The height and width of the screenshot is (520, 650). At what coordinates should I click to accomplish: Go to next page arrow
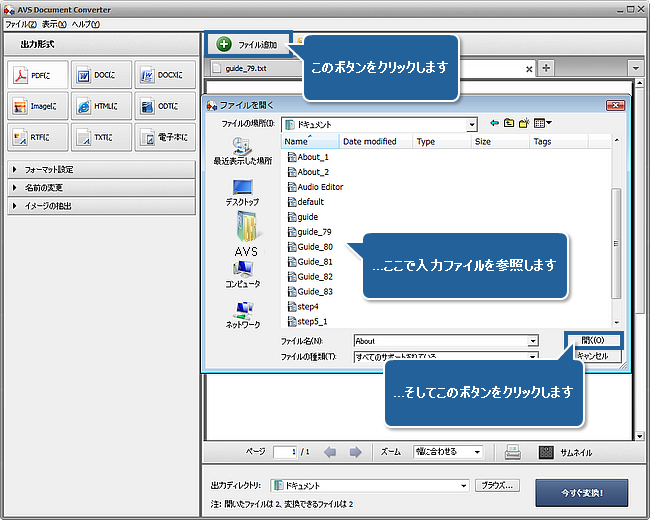pos(355,452)
